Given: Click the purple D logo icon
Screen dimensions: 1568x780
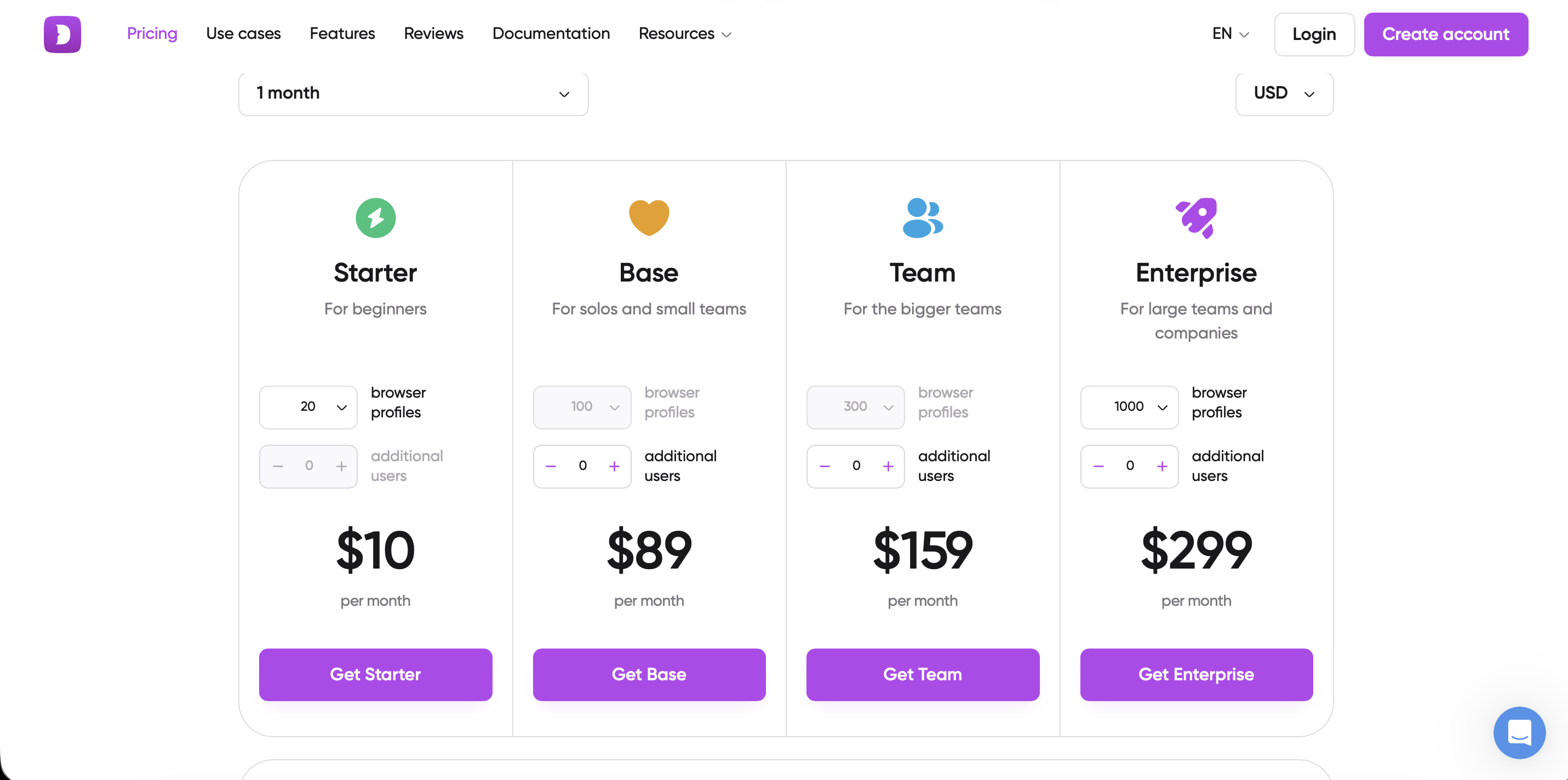Looking at the screenshot, I should [x=62, y=34].
